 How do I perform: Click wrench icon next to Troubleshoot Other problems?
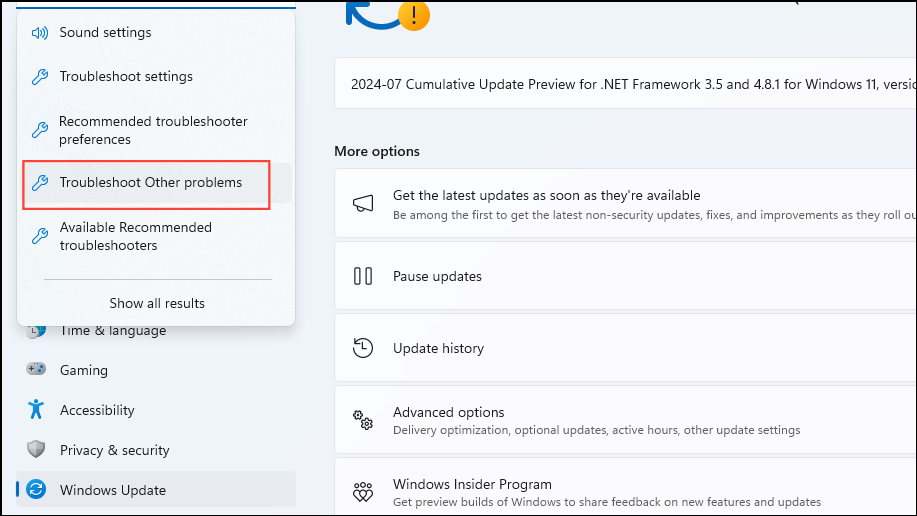[40, 183]
